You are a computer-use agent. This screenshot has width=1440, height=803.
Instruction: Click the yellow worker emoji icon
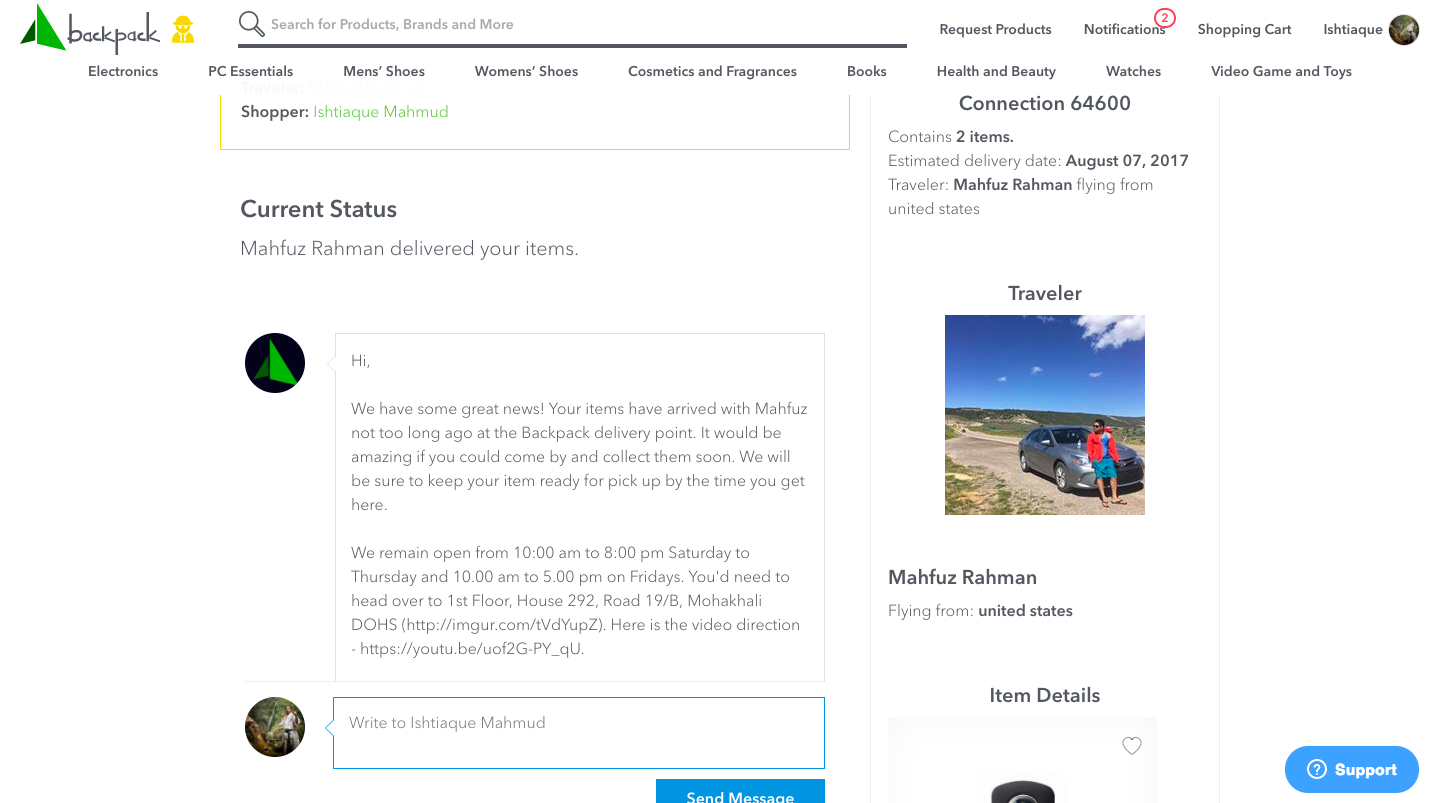pos(182,29)
